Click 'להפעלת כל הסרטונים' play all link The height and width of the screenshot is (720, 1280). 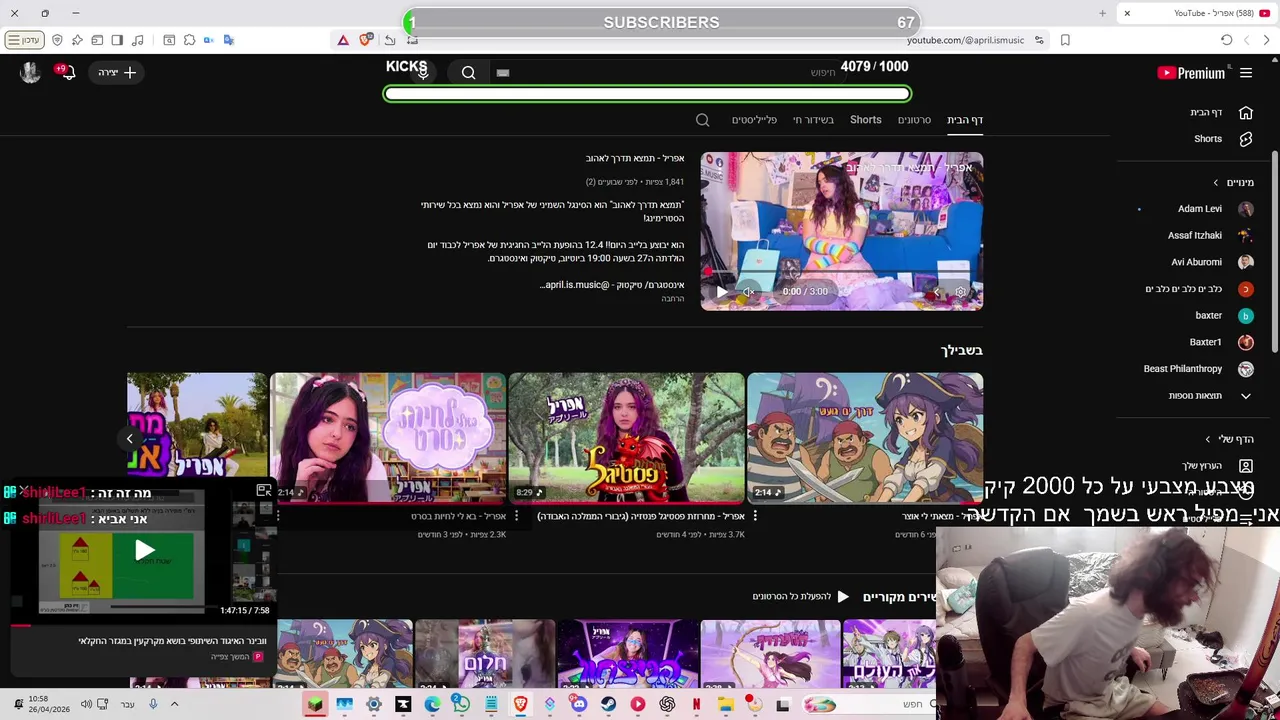[x=801, y=597]
